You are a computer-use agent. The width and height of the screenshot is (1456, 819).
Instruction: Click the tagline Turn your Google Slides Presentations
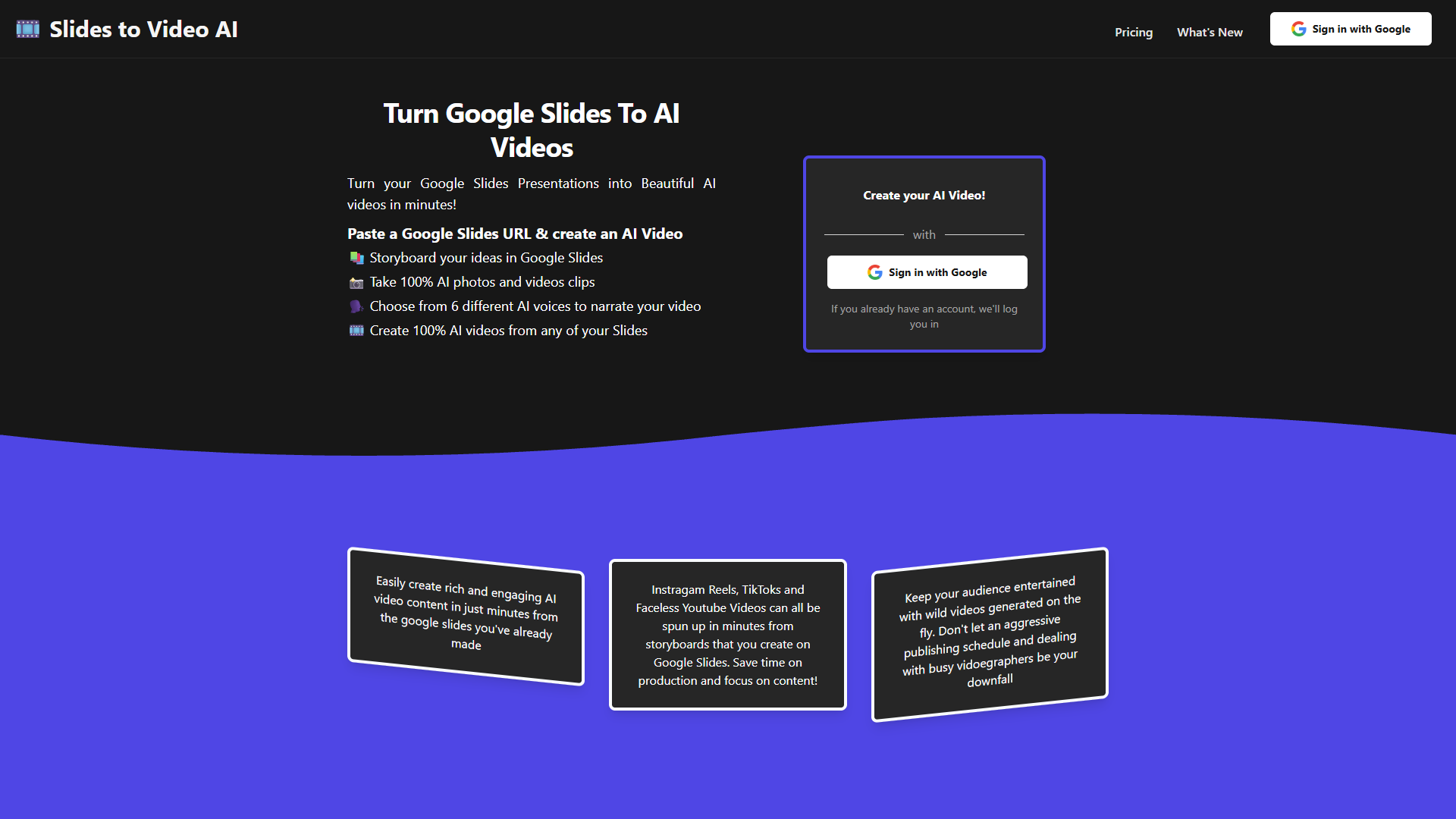(532, 194)
